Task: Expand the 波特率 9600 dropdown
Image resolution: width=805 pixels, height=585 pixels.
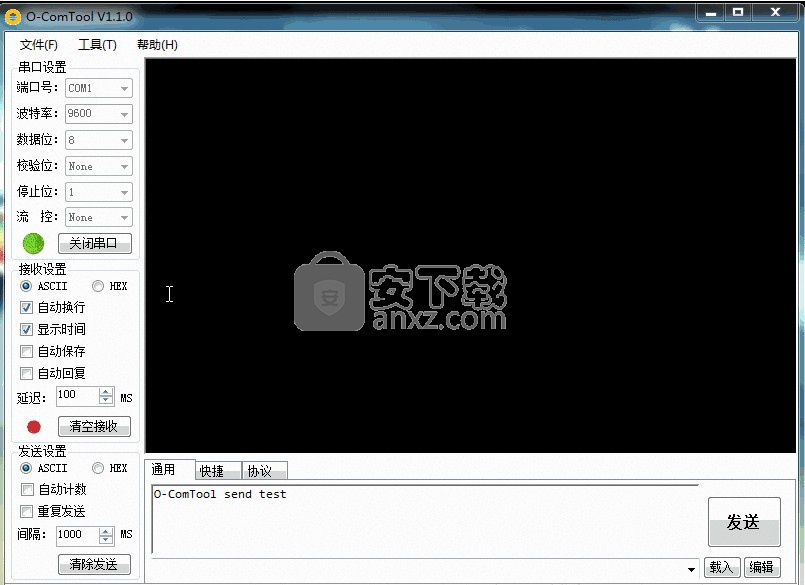Action: pyautogui.click(x=124, y=114)
